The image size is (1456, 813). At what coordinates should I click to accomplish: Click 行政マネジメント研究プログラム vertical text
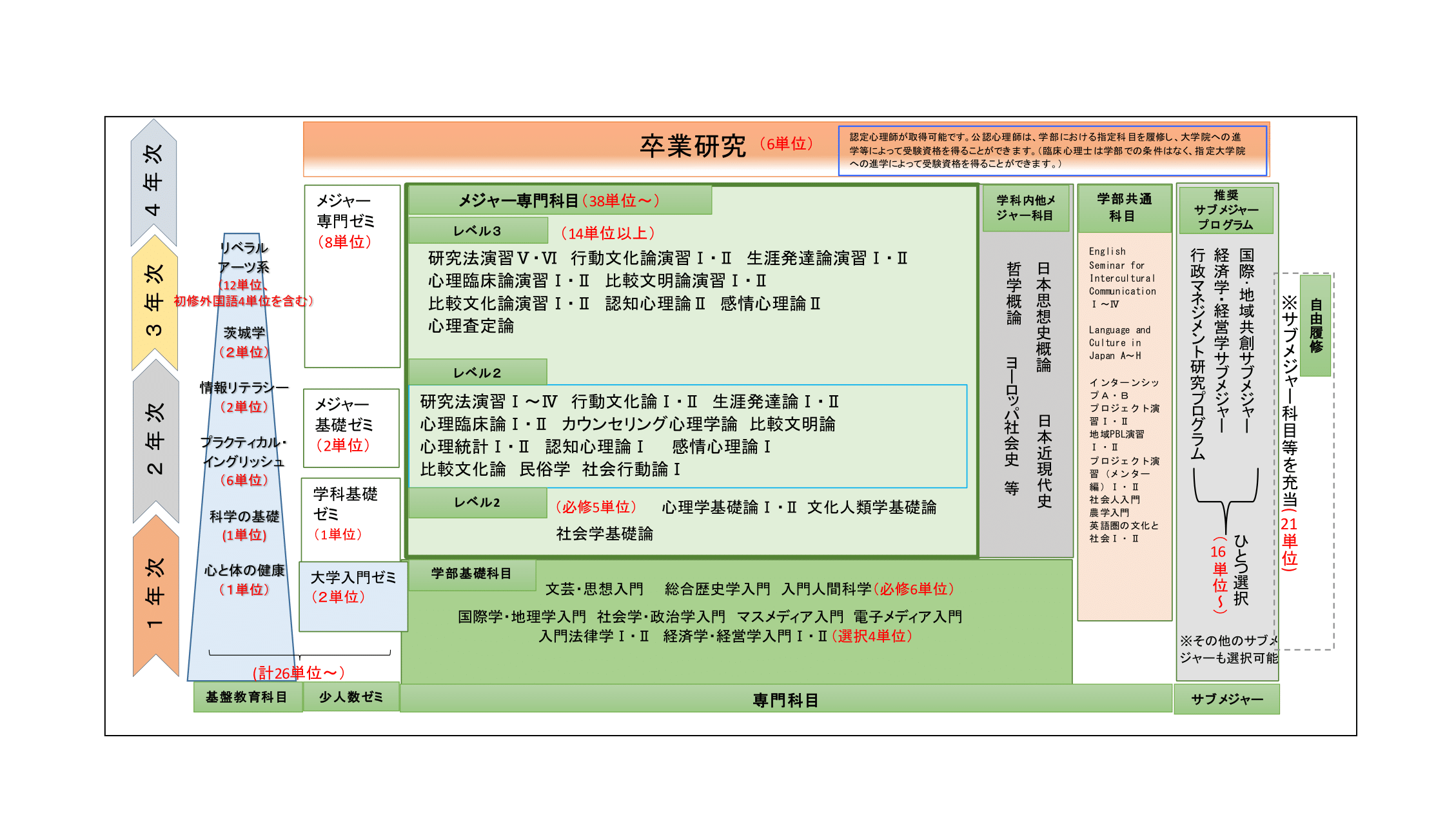click(1198, 354)
